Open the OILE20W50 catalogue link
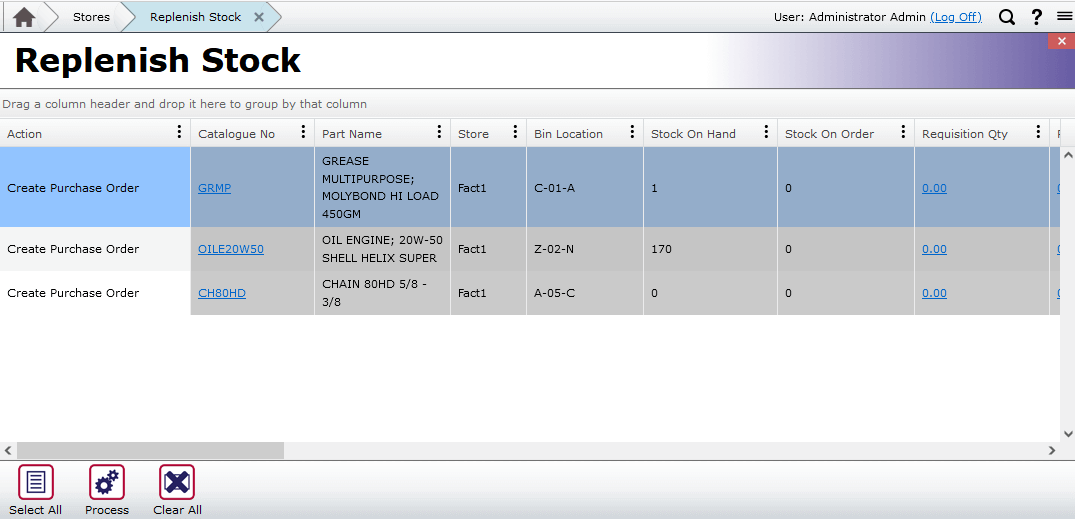The image size is (1075, 519). pyautogui.click(x=231, y=249)
